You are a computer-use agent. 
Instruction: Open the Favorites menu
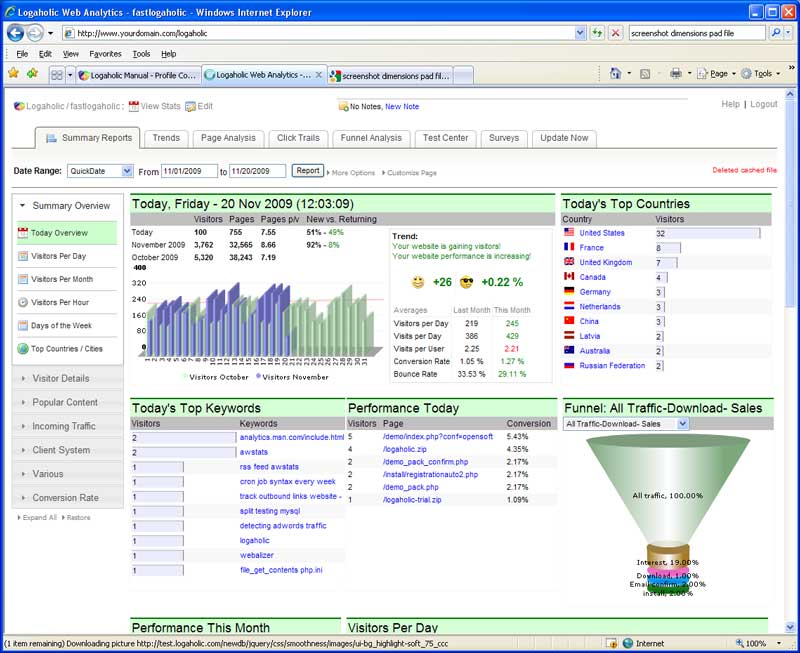point(105,54)
